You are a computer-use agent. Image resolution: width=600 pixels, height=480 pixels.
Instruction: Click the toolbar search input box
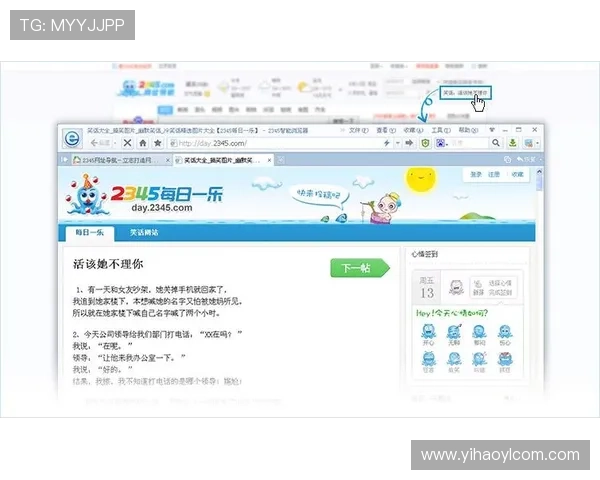point(470,143)
